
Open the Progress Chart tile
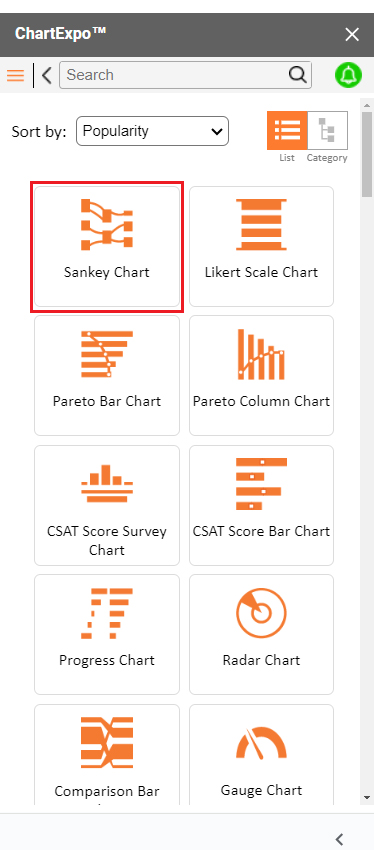107,635
